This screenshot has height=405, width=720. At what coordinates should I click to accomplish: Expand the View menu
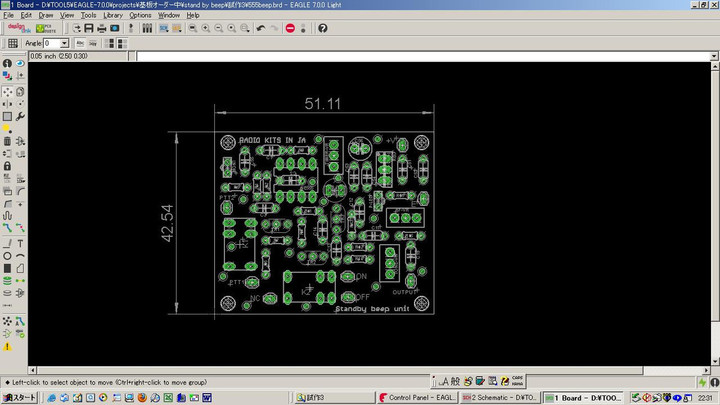(x=67, y=16)
